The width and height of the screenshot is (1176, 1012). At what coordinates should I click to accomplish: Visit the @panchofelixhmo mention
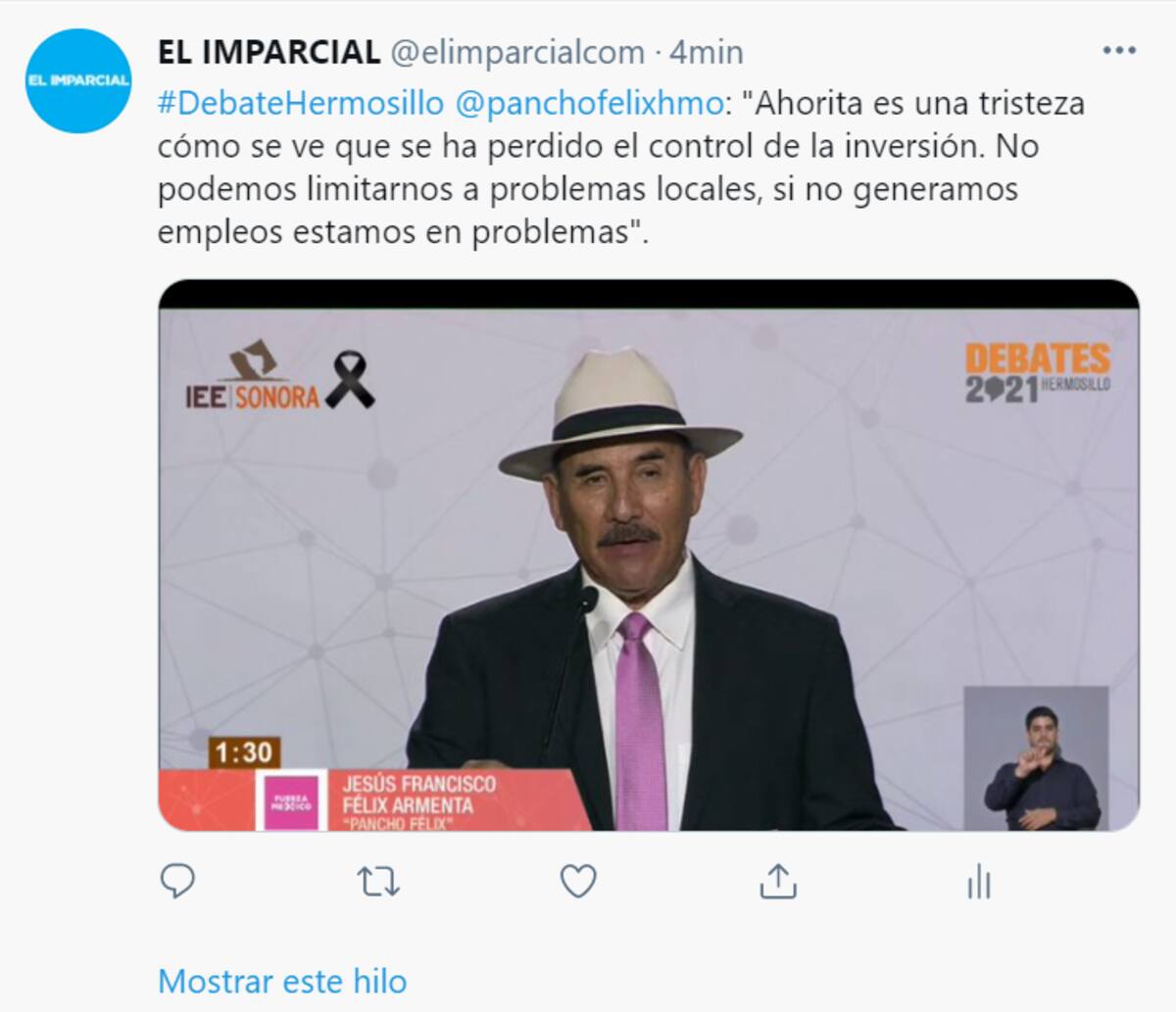point(589,103)
